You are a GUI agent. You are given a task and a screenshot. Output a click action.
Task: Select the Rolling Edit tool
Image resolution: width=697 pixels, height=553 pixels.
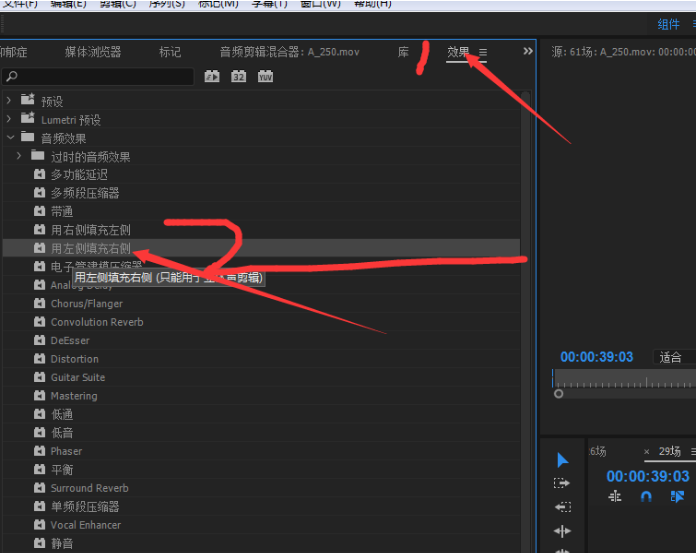[x=562, y=531]
